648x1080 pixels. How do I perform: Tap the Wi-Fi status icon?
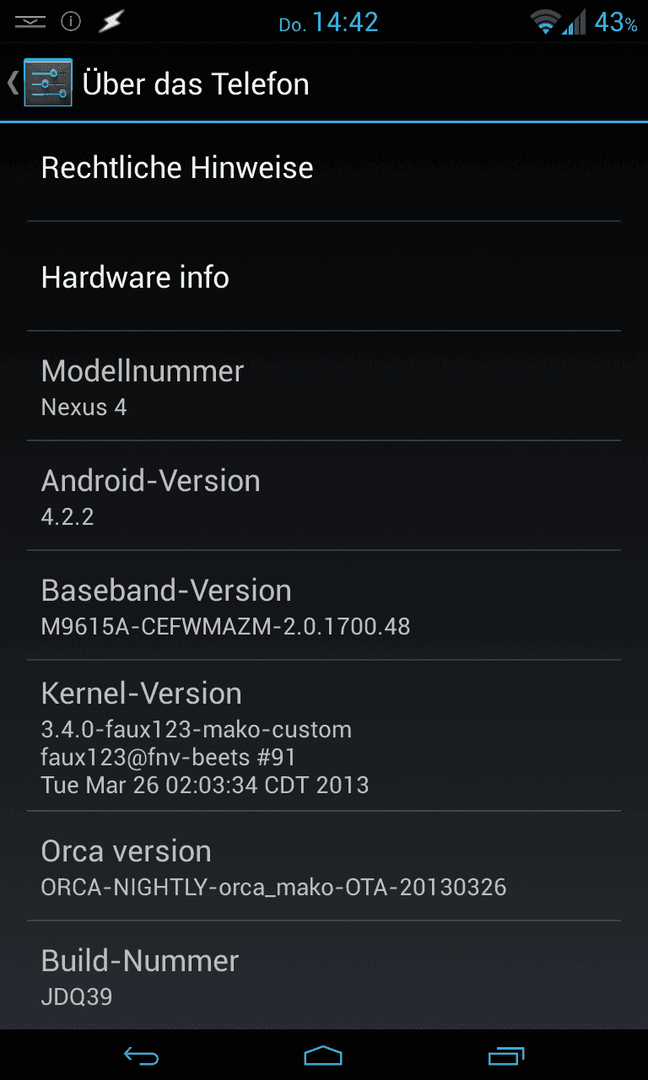tap(545, 23)
